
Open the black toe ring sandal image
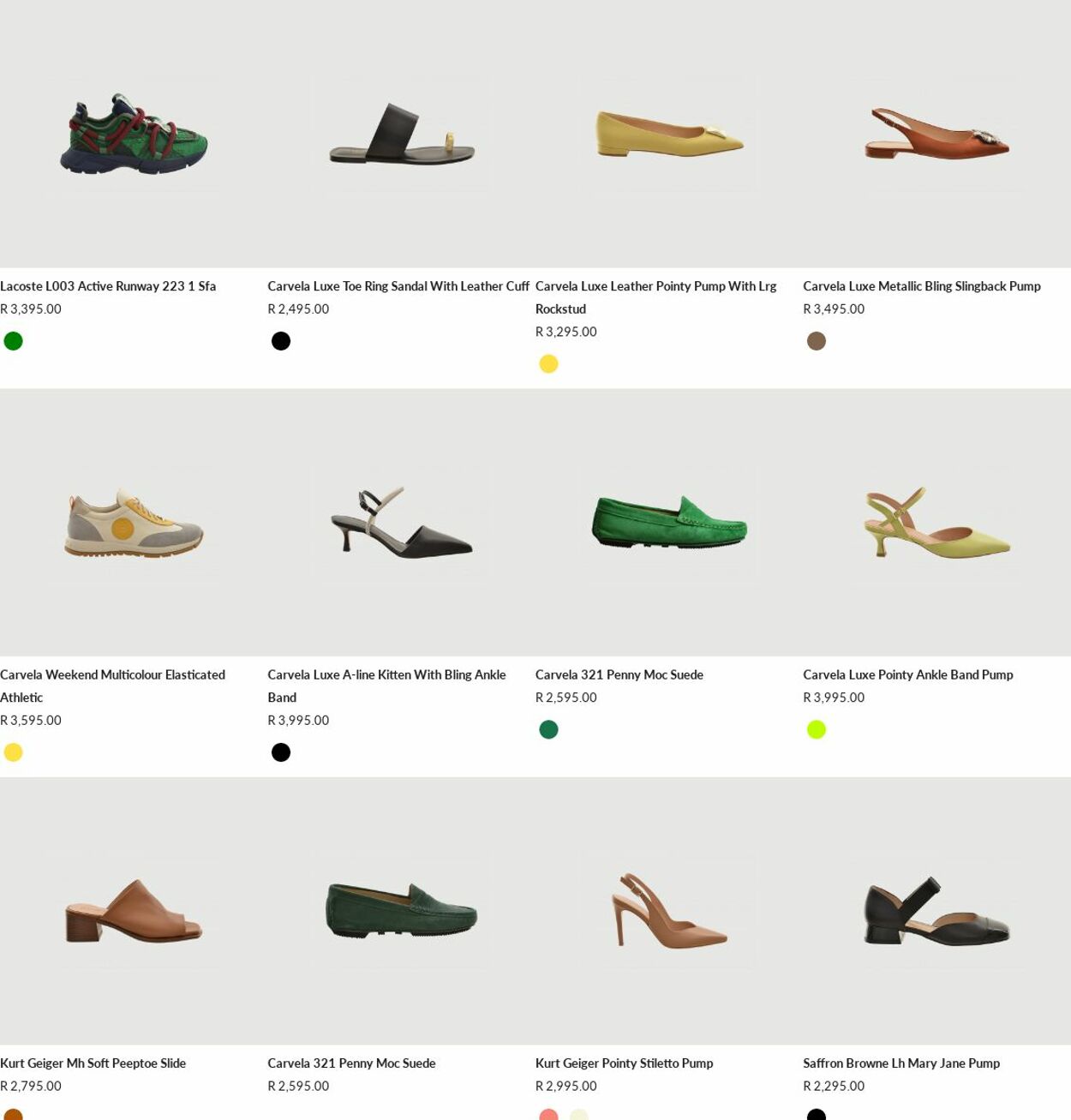401,134
